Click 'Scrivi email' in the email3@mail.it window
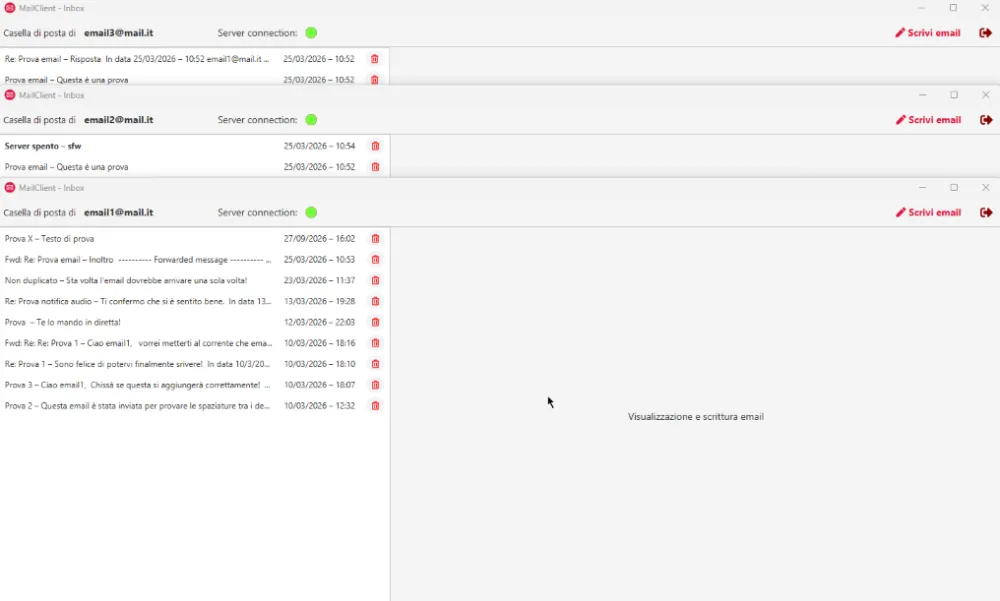Image resolution: width=1000 pixels, height=601 pixels. point(928,33)
